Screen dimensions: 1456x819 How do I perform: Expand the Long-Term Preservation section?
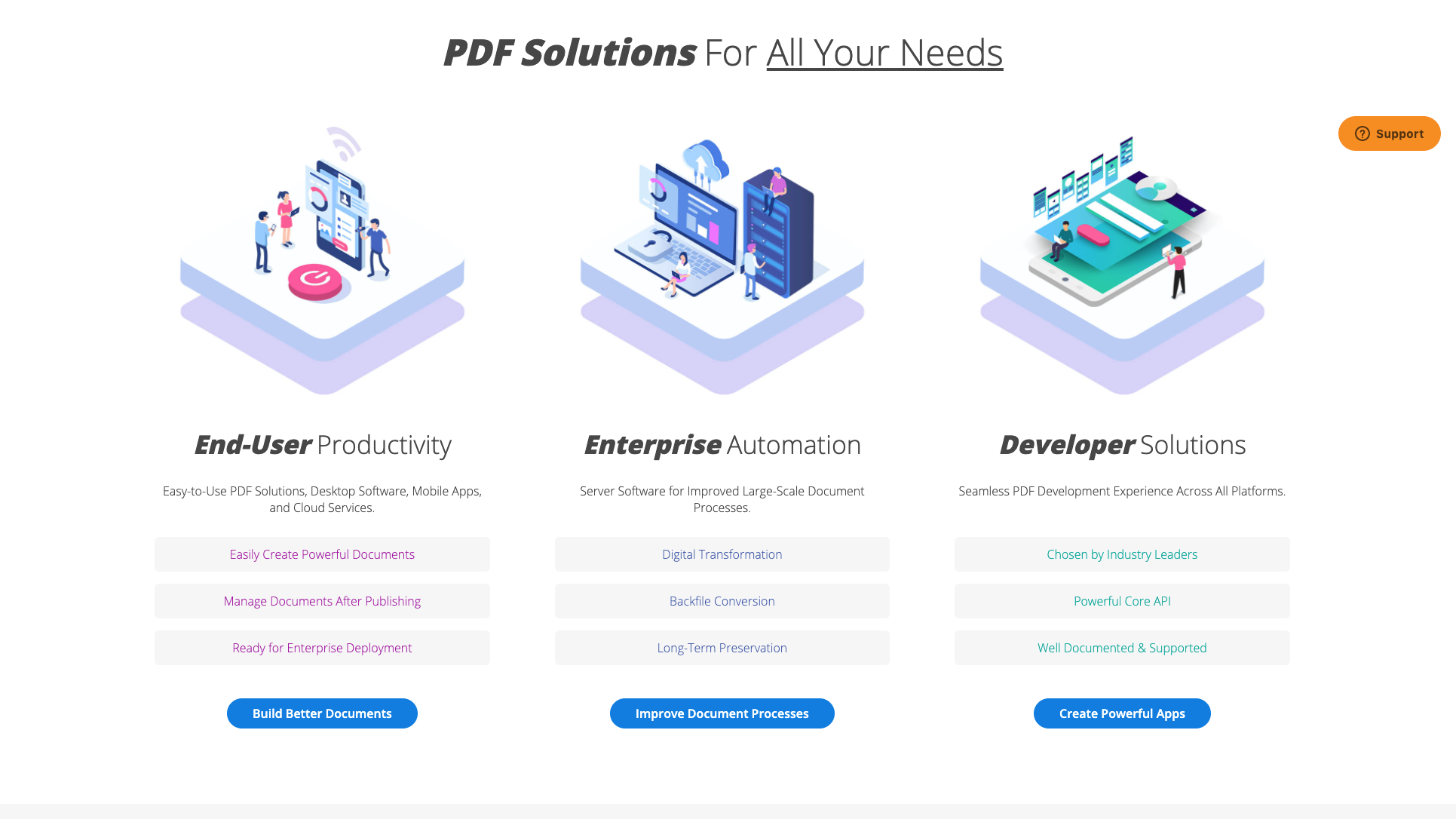pyautogui.click(x=722, y=648)
